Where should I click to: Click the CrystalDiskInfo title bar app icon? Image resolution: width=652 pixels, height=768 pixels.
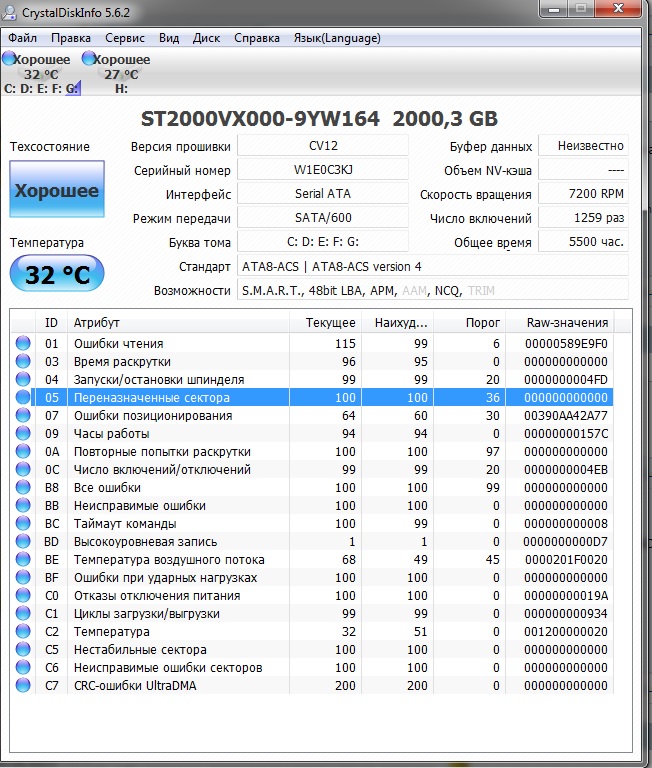click(9, 12)
